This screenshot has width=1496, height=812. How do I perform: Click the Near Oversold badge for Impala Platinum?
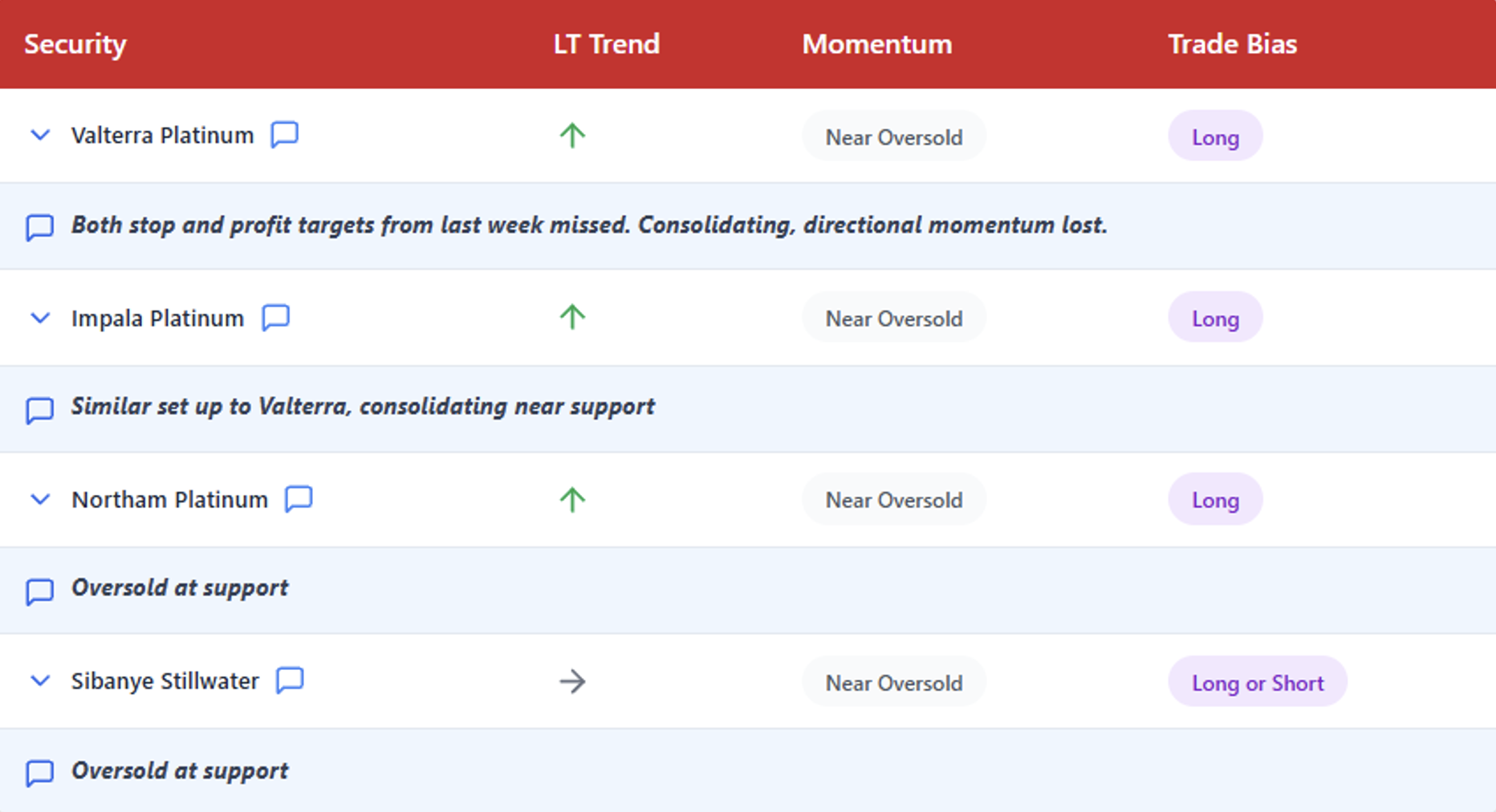tap(894, 318)
